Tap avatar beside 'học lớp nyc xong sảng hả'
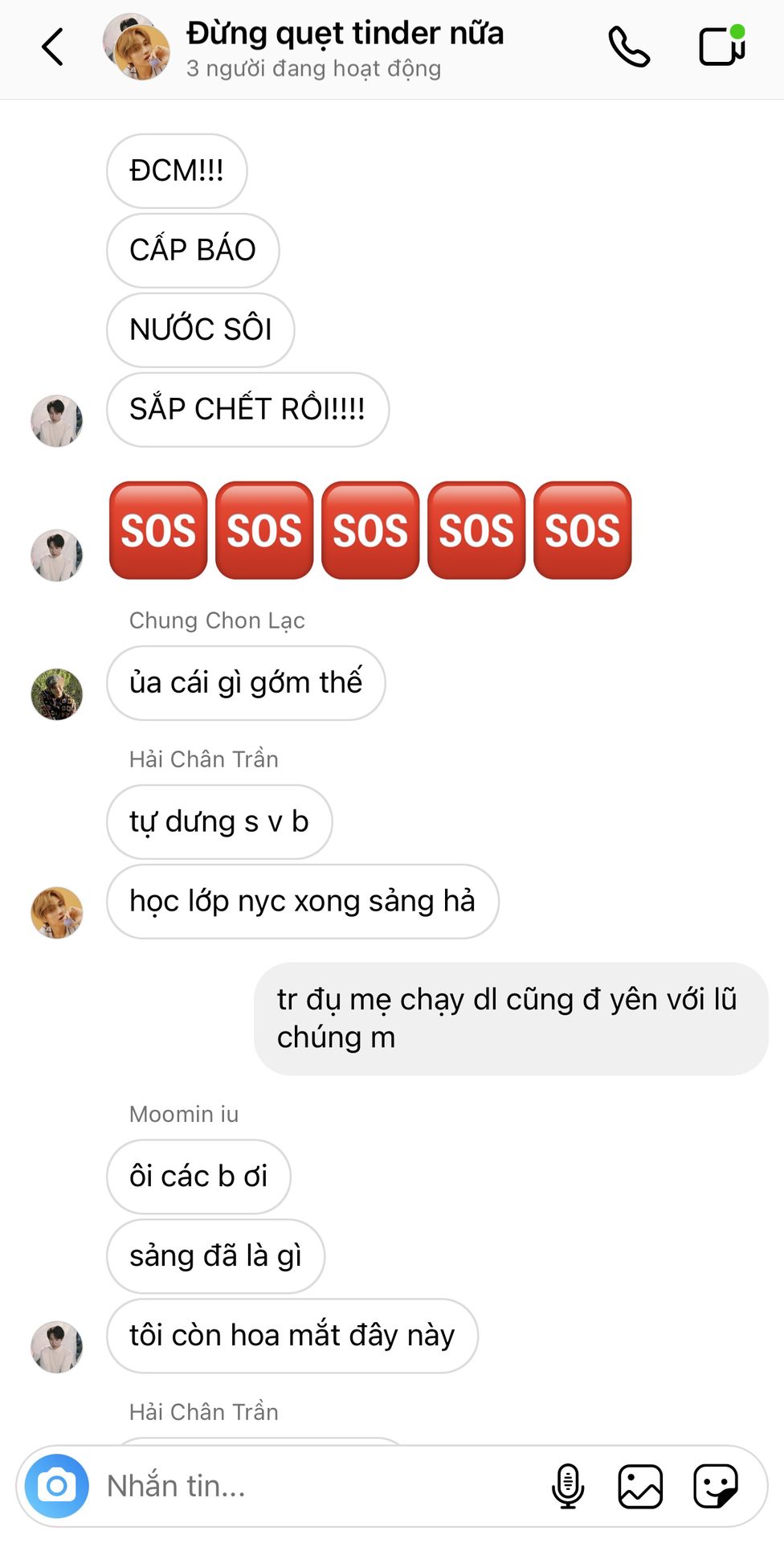The image size is (784, 1543). (56, 913)
